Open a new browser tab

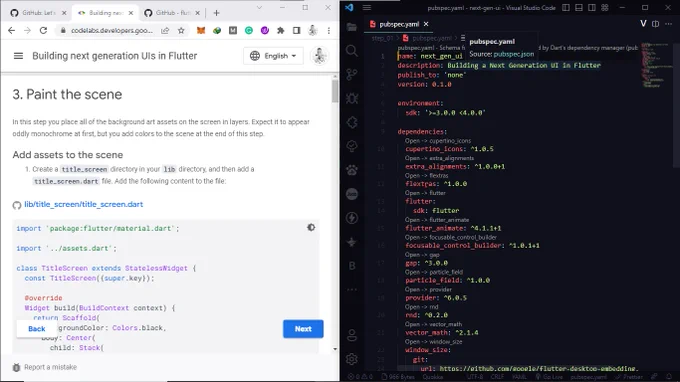coord(216,13)
